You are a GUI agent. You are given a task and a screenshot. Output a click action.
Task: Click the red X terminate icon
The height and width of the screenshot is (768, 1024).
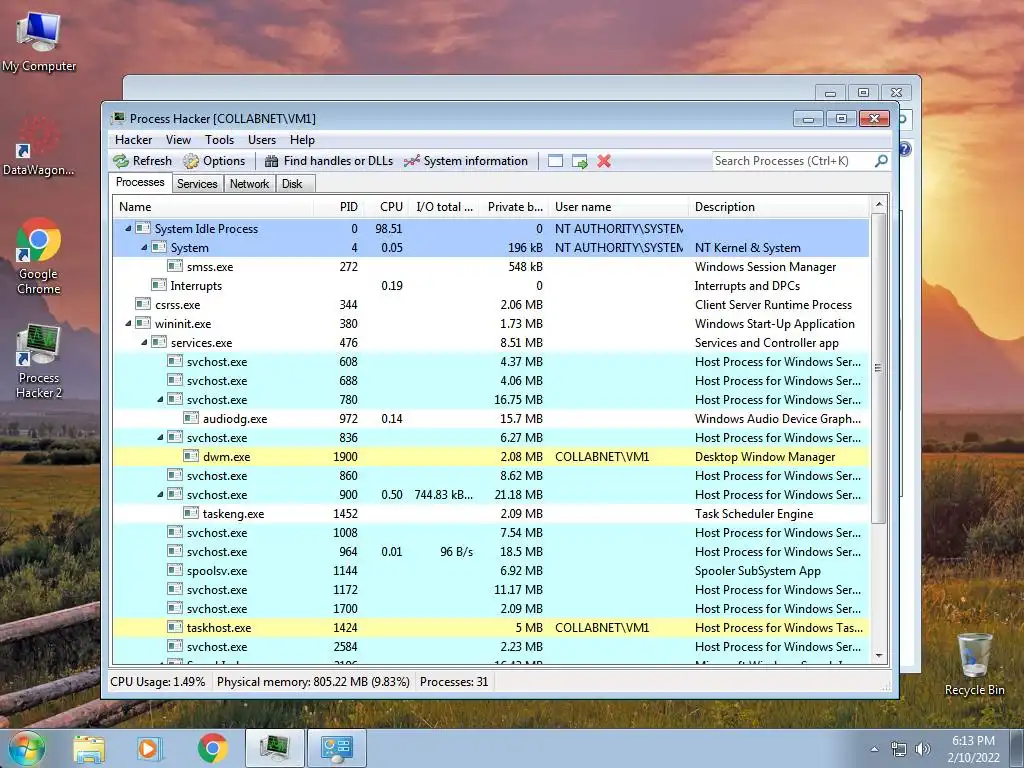604,161
